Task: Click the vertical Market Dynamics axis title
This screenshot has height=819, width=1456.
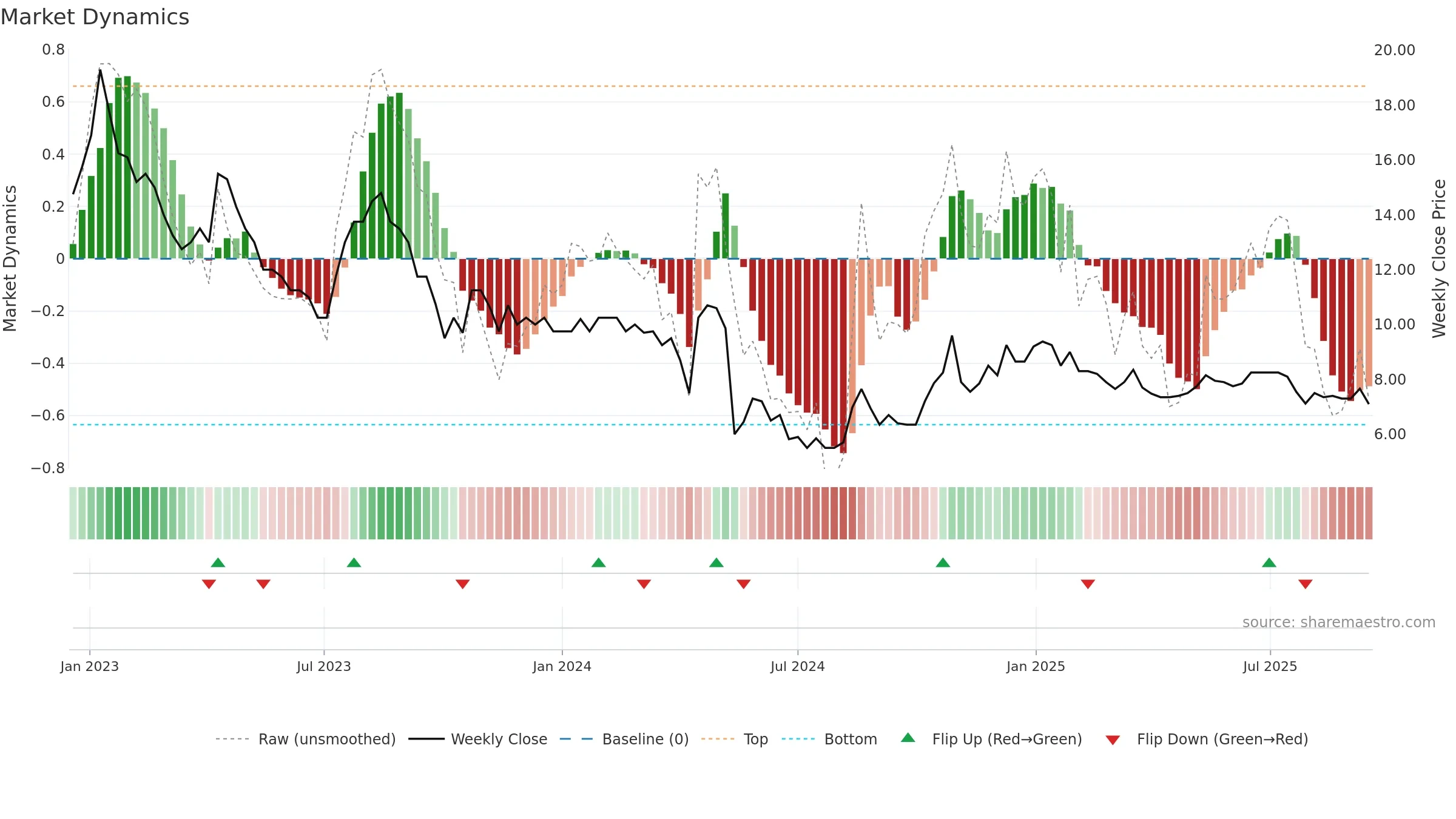Action: click(x=10, y=258)
